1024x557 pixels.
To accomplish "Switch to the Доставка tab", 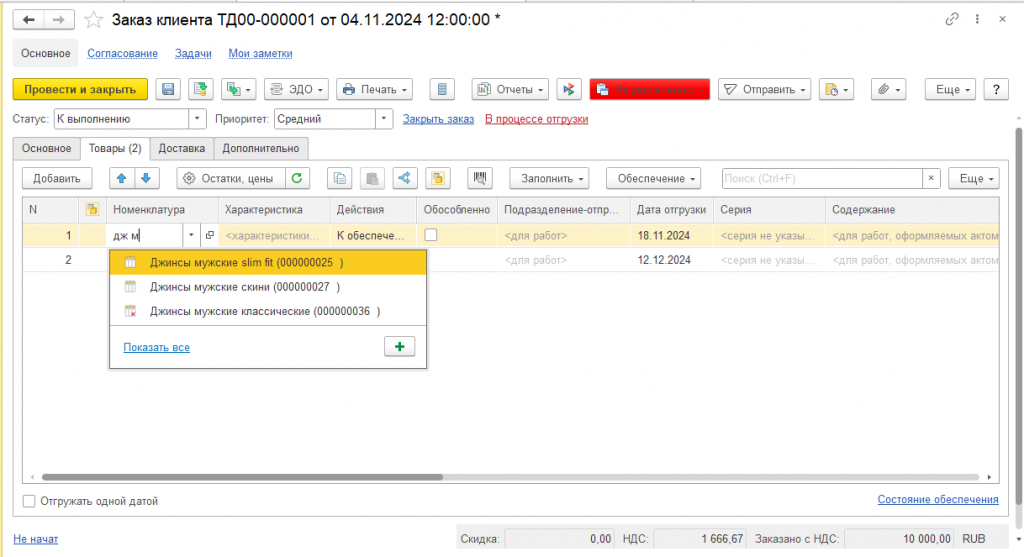I will pos(182,148).
